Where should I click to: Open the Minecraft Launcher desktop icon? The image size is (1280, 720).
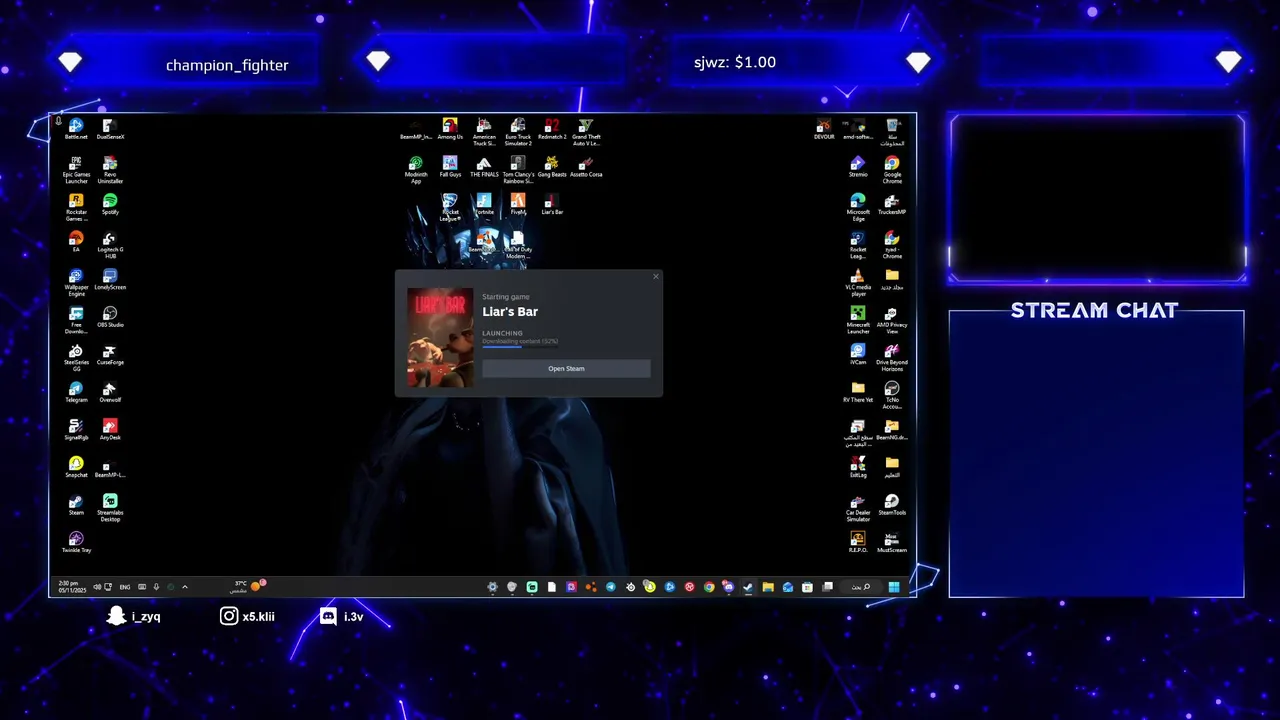(858, 320)
